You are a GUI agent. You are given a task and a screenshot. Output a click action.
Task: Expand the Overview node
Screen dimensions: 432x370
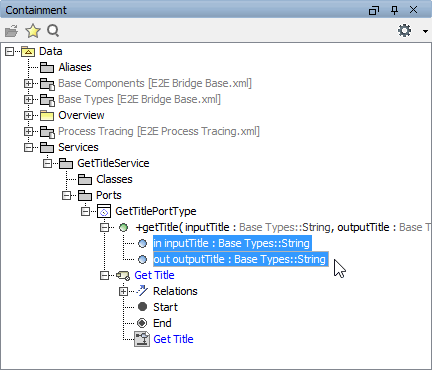28,115
